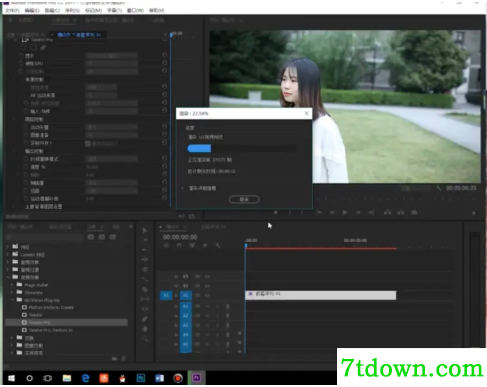
Task: Click the rectangle mask tool under Twixtor Pro
Action: pos(33,48)
